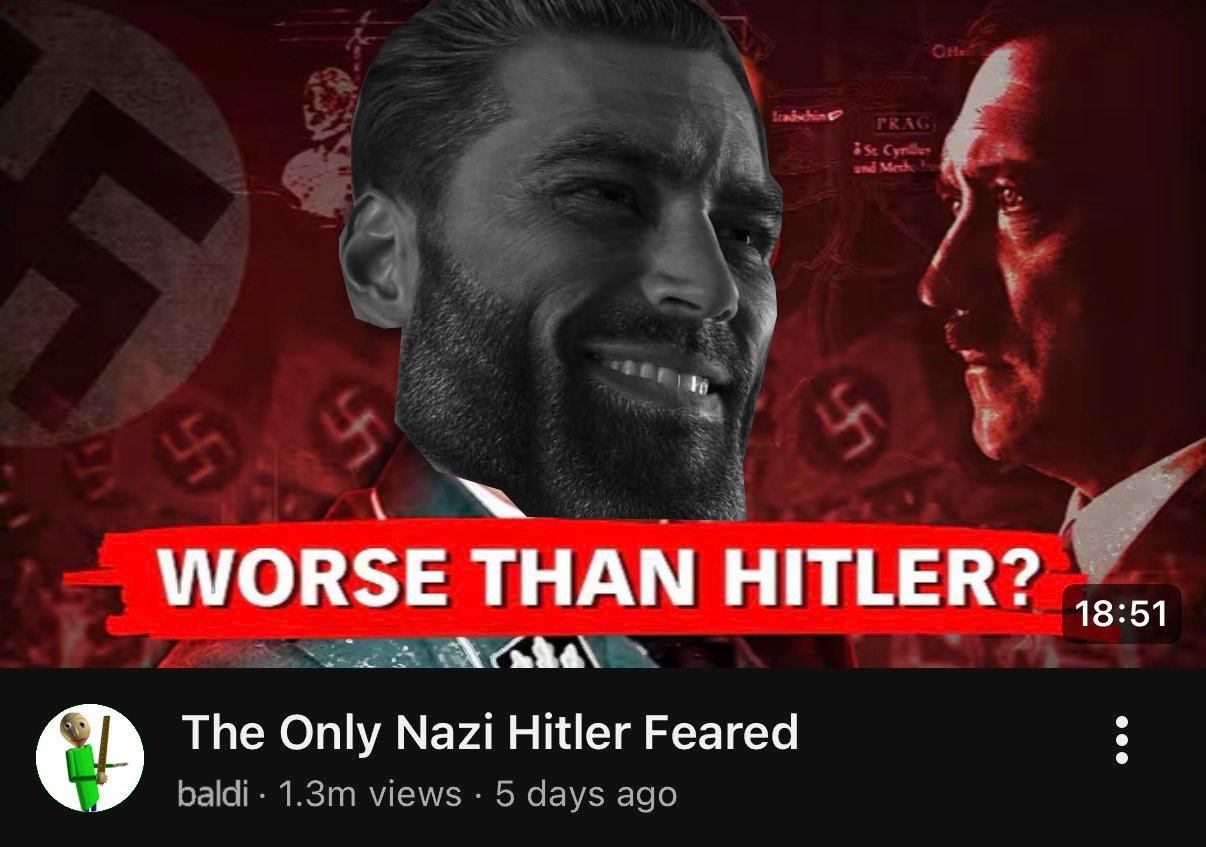This screenshot has height=847, width=1206.
Task: Click the 5 days ago upload text
Action: click(586, 794)
